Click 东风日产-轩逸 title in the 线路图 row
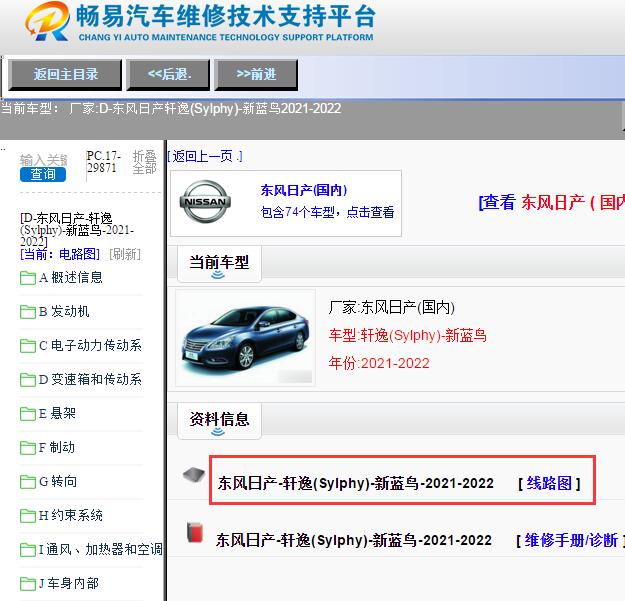 [x=356, y=483]
